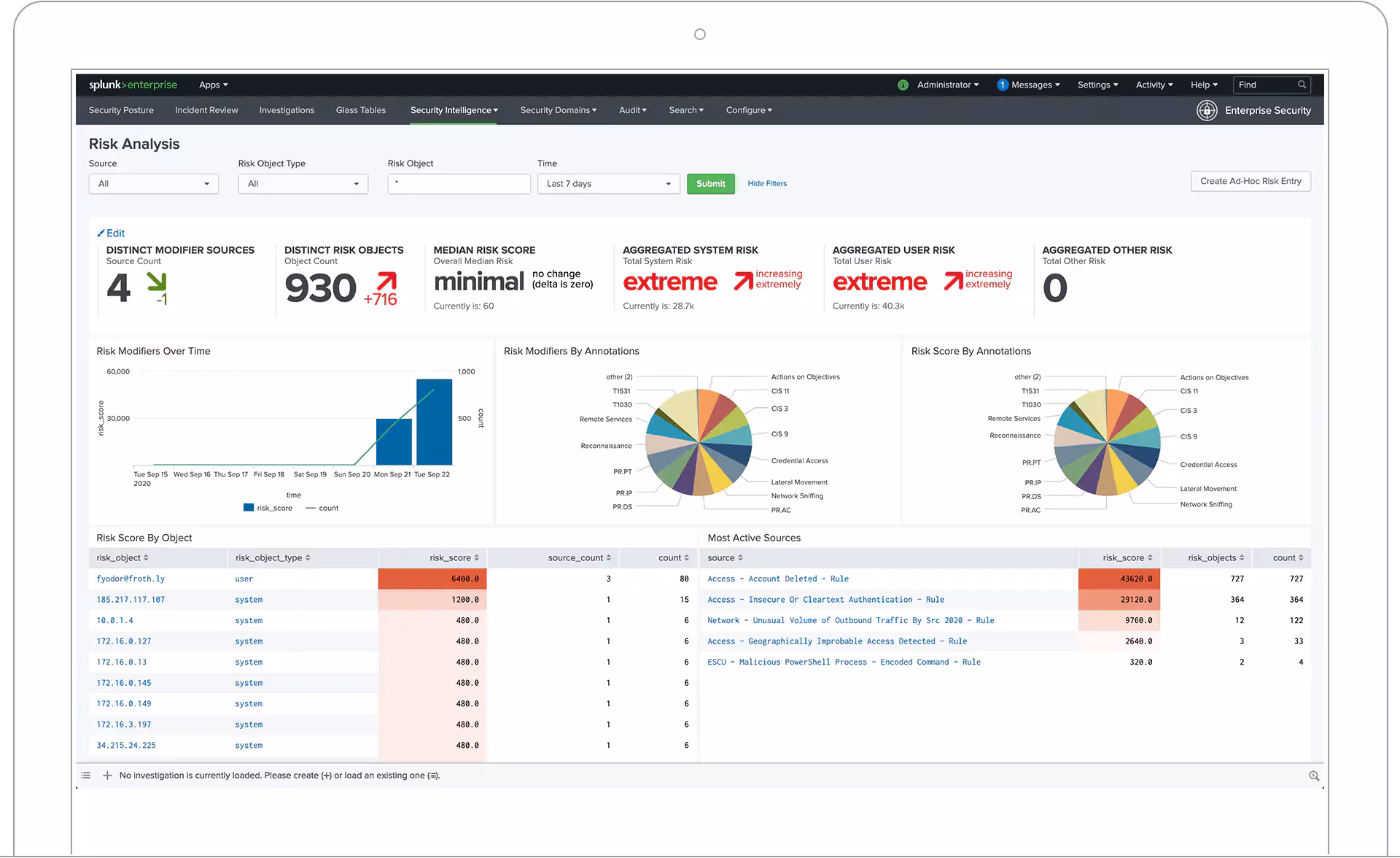Click the green Administrator status icon
This screenshot has width=1400, height=858.
(903, 85)
